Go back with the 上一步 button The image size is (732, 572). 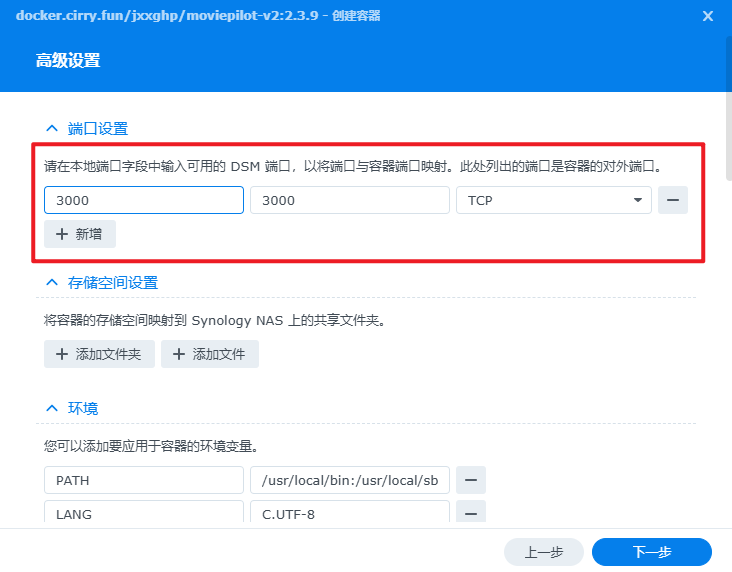click(544, 552)
